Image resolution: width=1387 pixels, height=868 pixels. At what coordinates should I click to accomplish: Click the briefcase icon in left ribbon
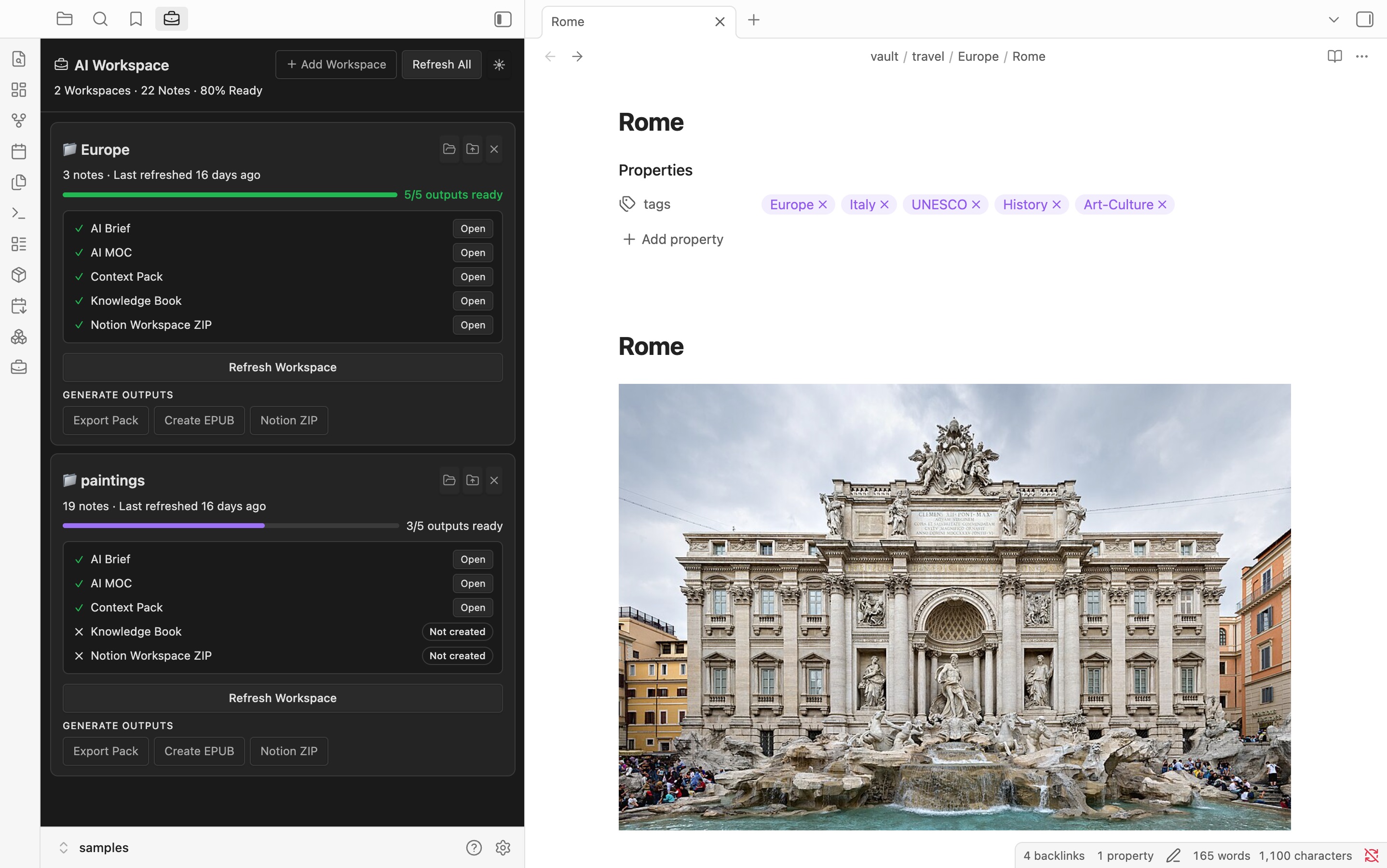click(x=19, y=367)
